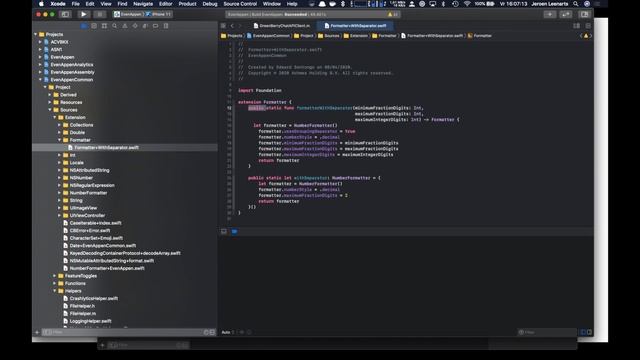Open NumberFormatter+EvenAppen.swift file
The width and height of the screenshot is (640, 360).
tap(104, 268)
